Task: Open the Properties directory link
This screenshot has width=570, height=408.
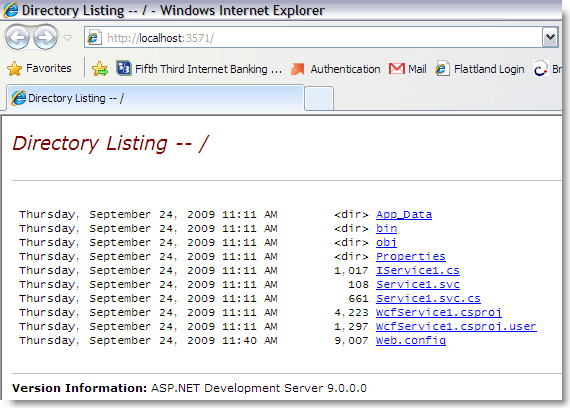Action: coord(411,256)
